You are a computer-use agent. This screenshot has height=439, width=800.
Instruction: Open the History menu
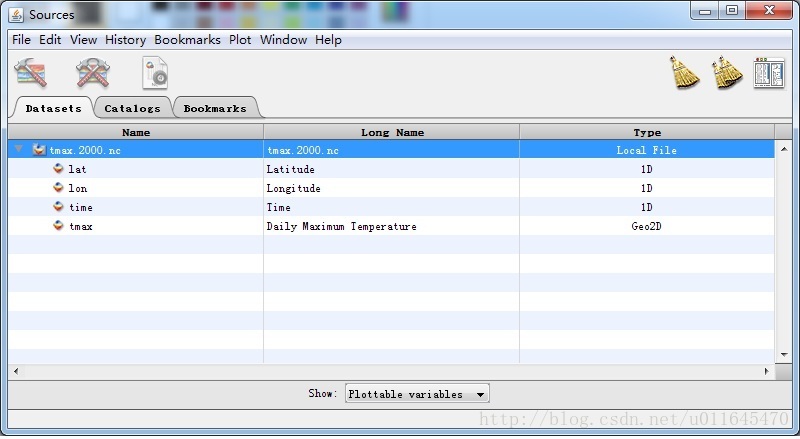[126, 40]
